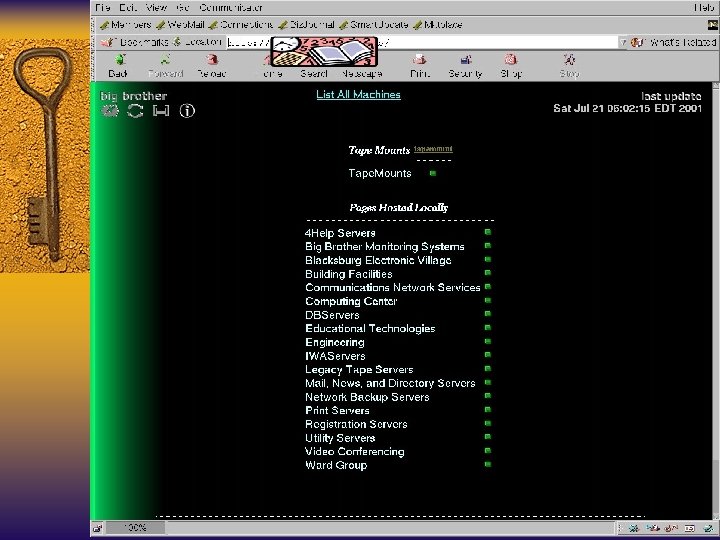This screenshot has width=720, height=540.
Task: Click the vertical page scrollbar
Action: (x=715, y=301)
